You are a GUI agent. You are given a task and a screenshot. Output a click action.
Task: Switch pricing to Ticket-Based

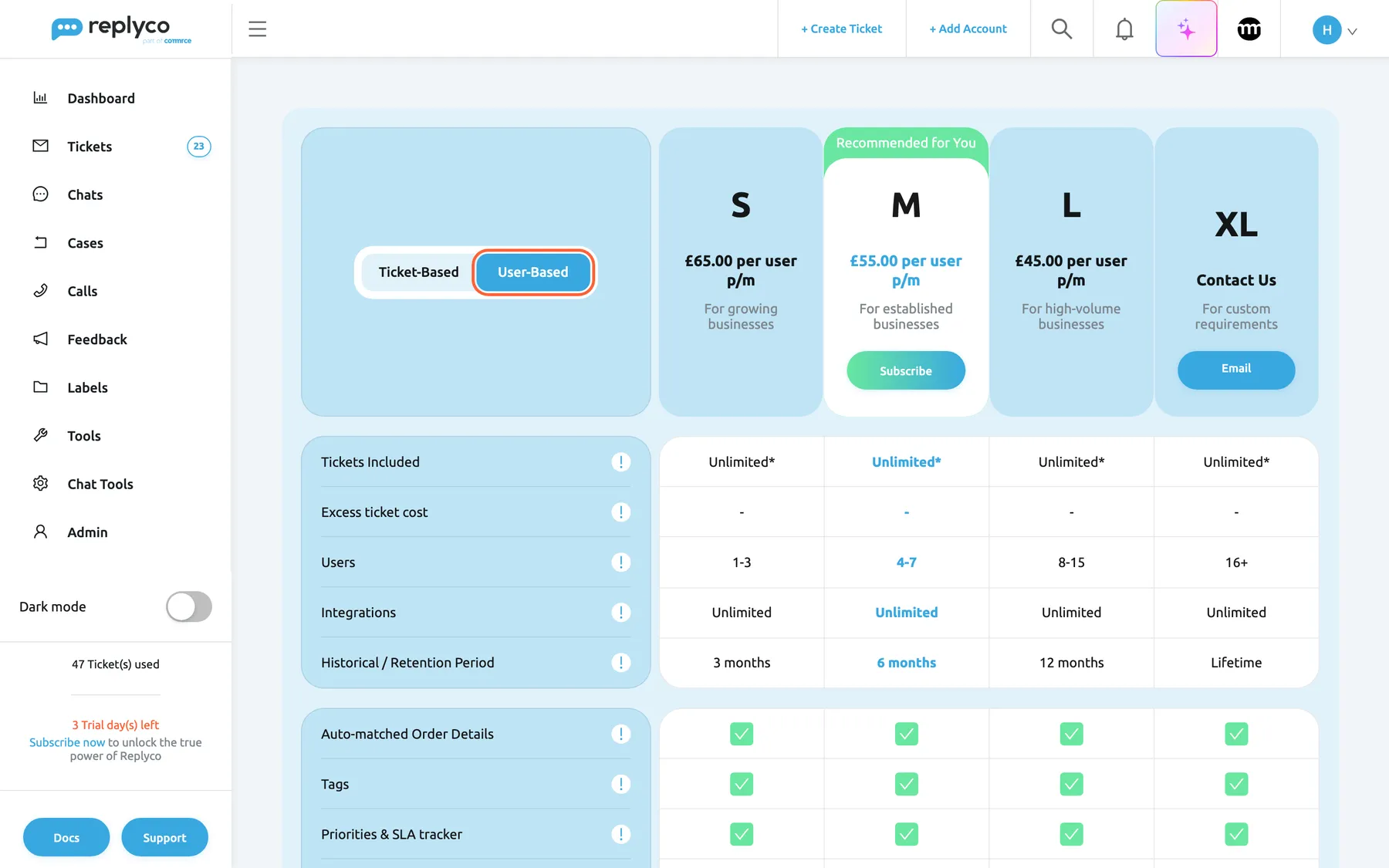[x=418, y=272]
